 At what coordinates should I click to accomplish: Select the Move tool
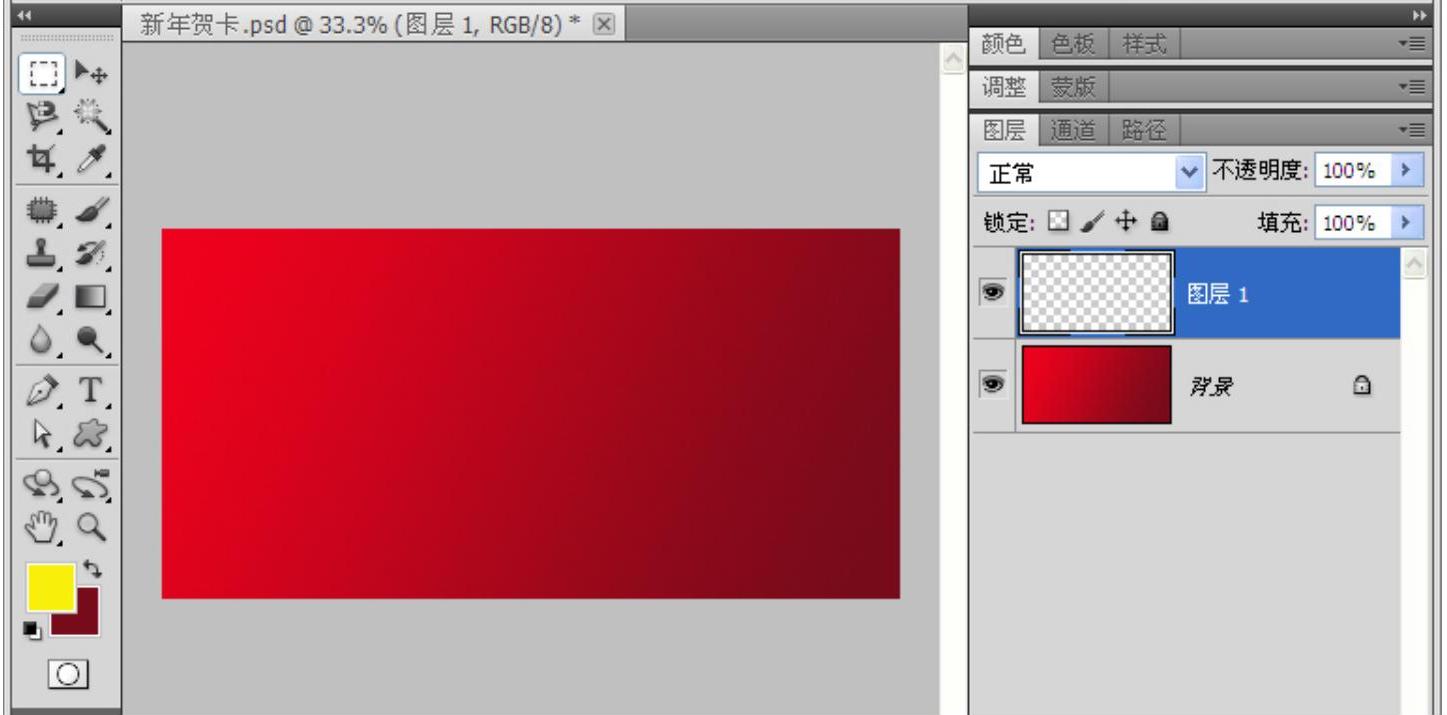(92, 73)
